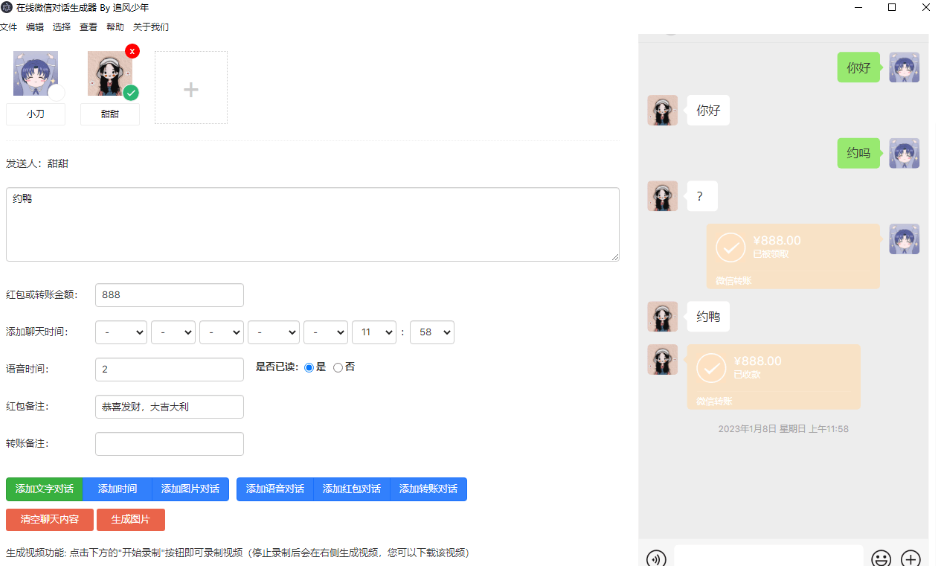Open the hour dropdown showing 11

pyautogui.click(x=374, y=331)
